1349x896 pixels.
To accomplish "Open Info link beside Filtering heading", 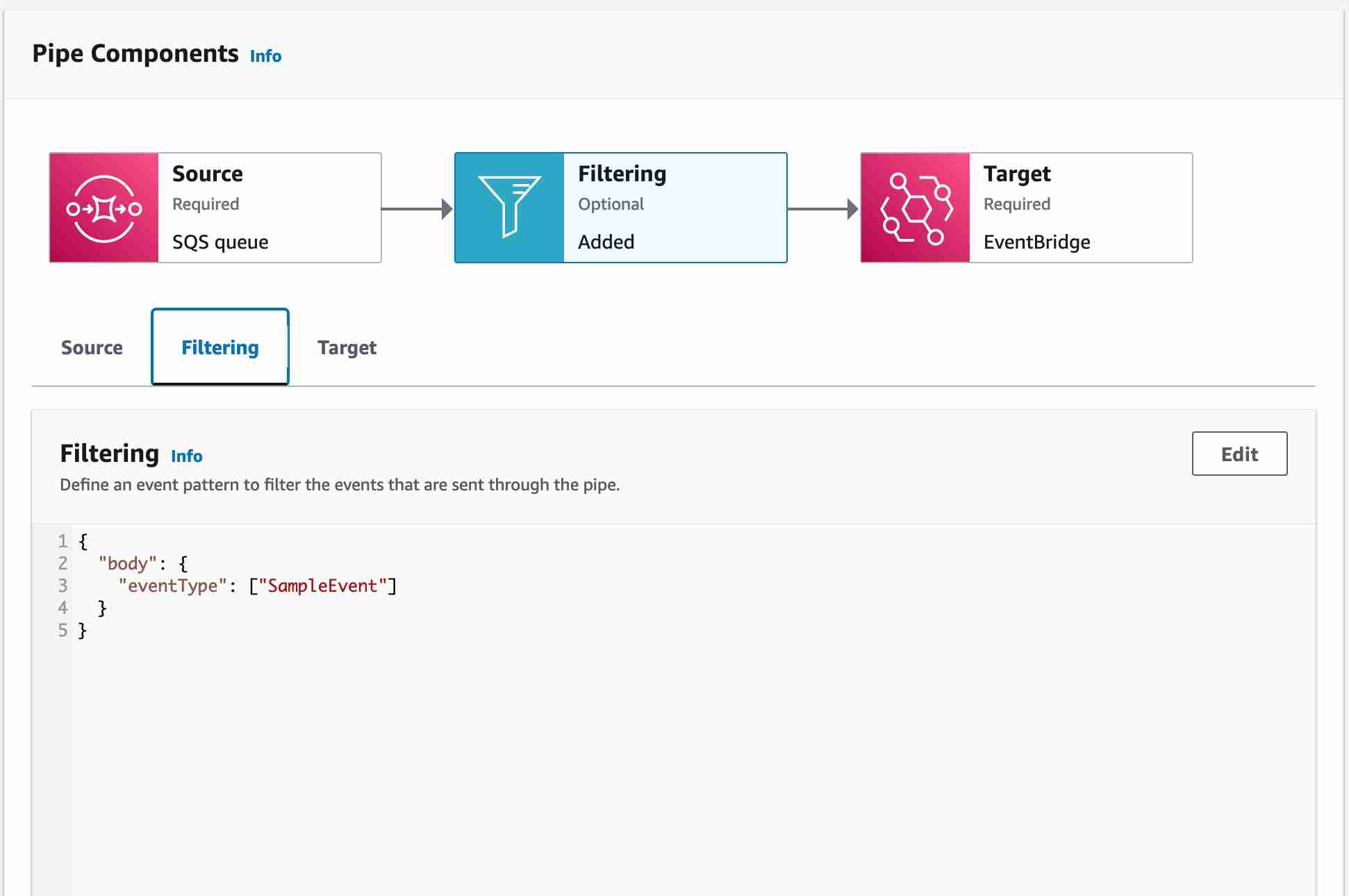I will point(186,456).
